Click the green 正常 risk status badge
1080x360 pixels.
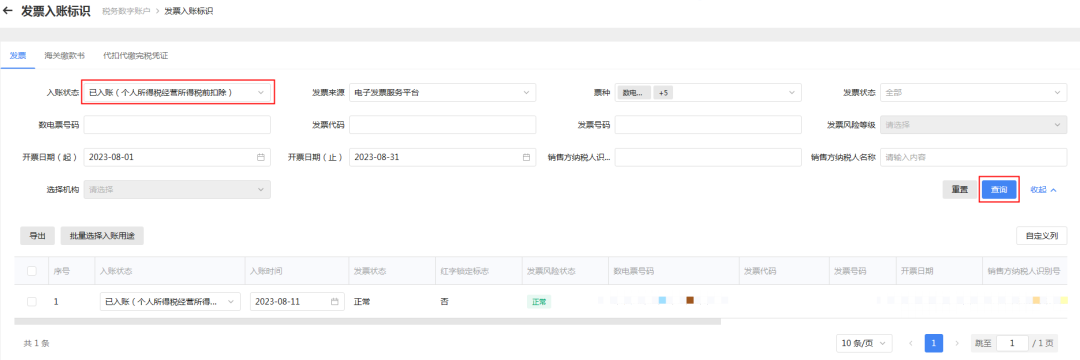539,301
